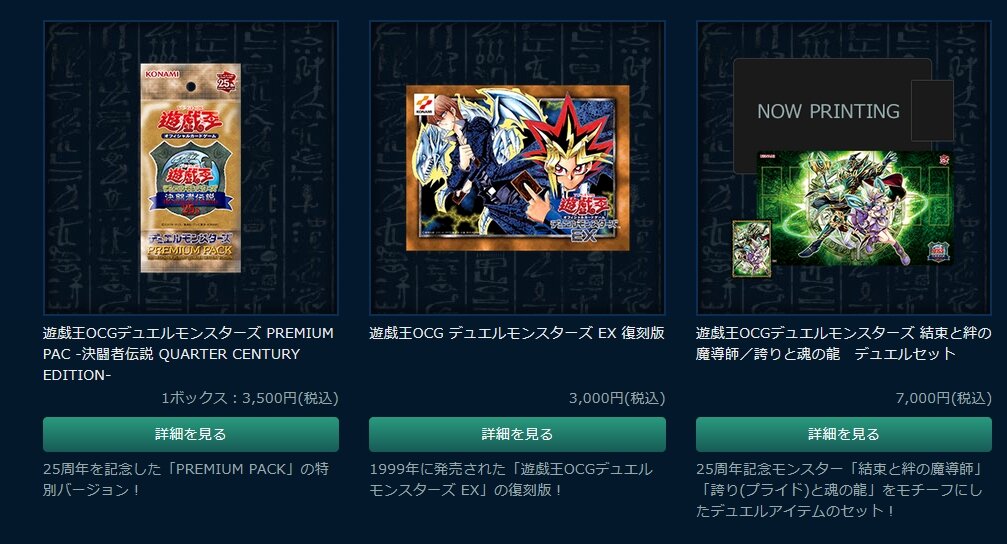Click the 25周年を記念した PREMIUM PACK description
The image size is (1007, 544).
click(x=186, y=479)
